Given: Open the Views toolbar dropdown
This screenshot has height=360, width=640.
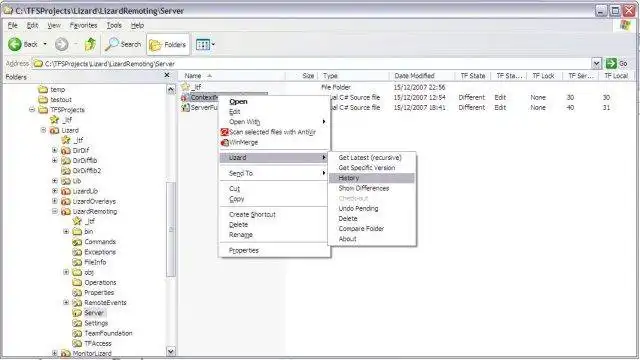Looking at the screenshot, I should pos(205,44).
